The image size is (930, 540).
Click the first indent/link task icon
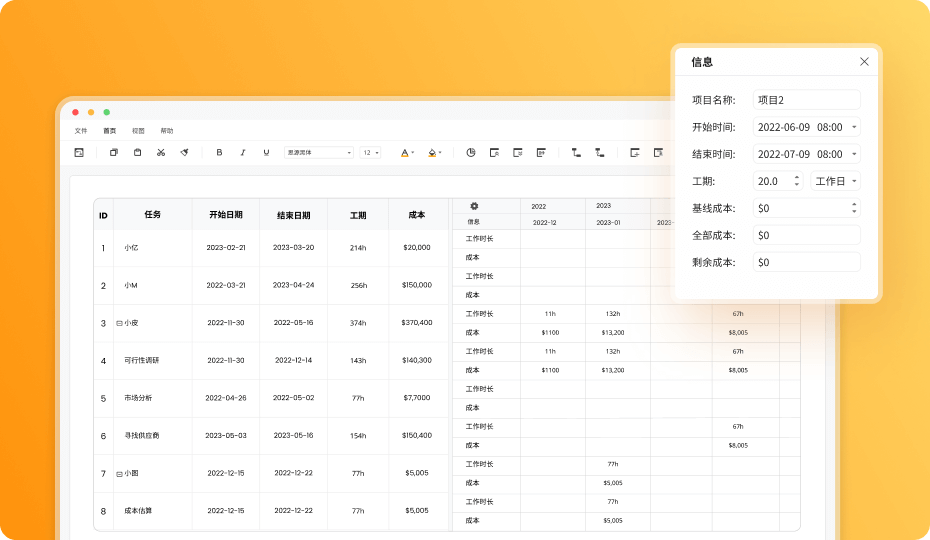point(576,153)
